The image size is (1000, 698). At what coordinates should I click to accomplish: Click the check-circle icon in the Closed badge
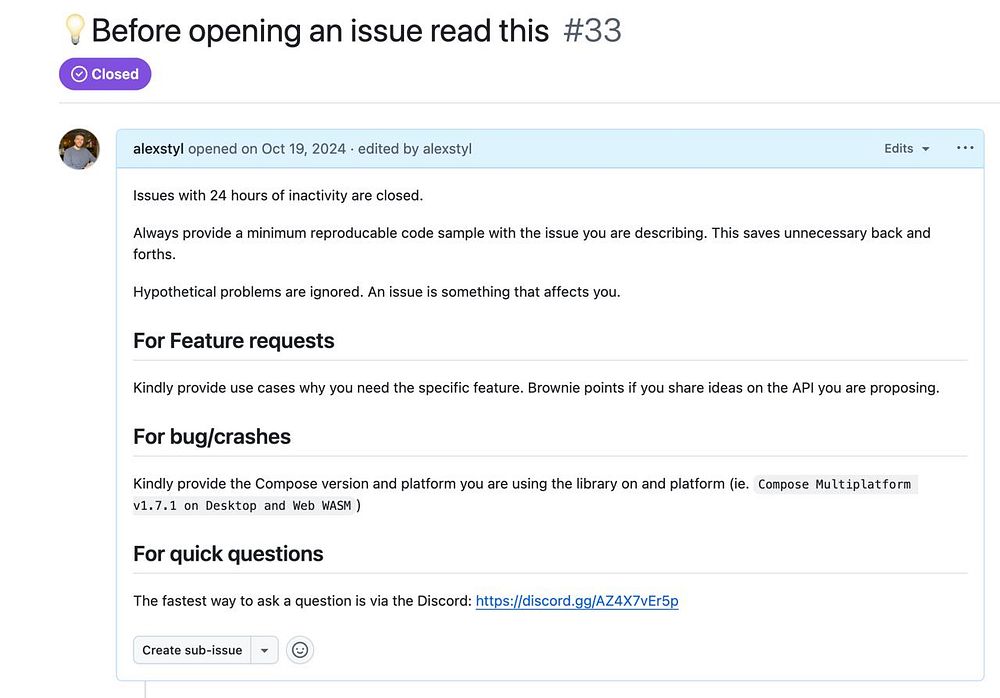pos(79,74)
